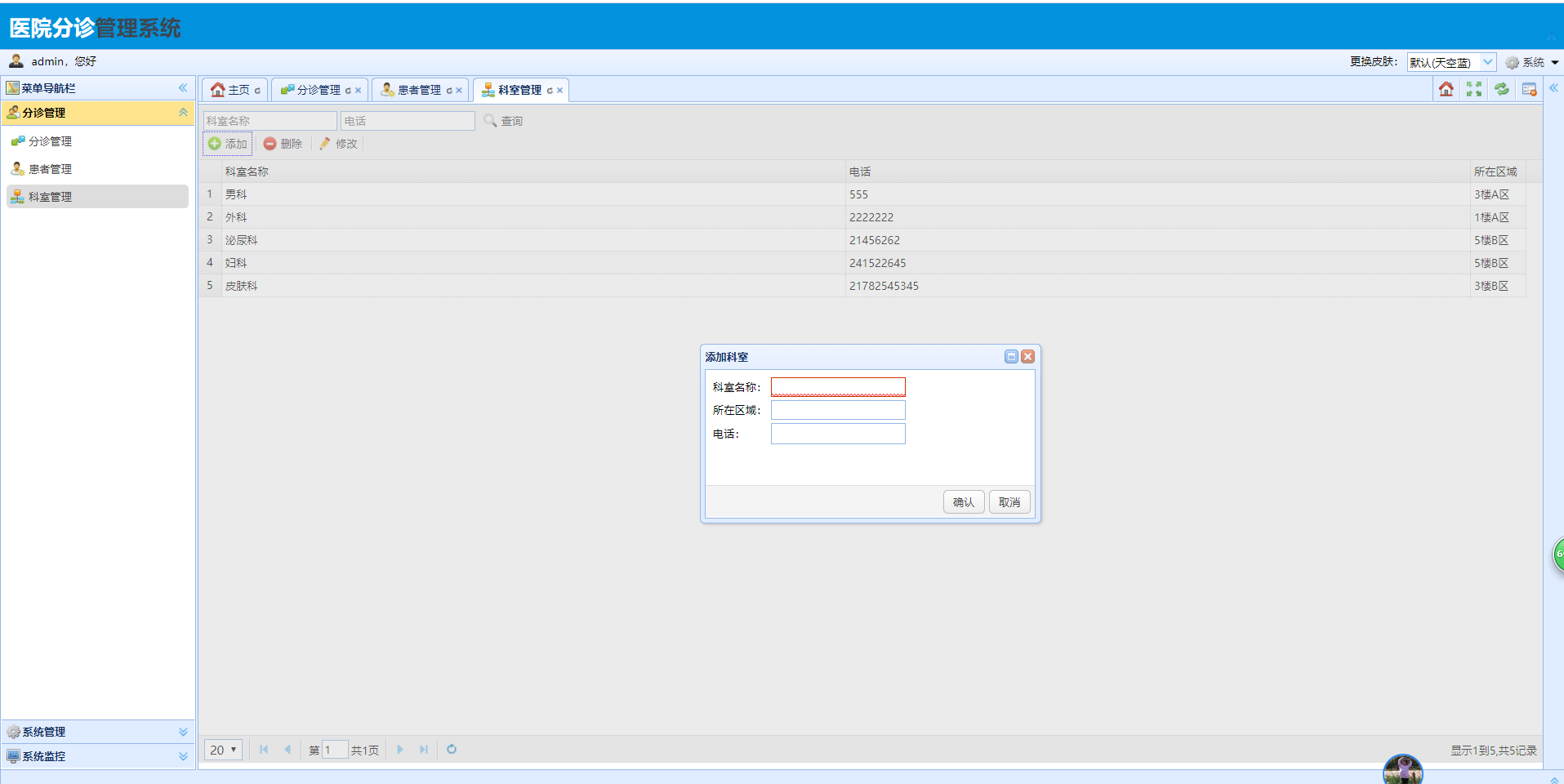Select the 男科 row
This screenshot has height=784, width=1564.
coord(862,194)
